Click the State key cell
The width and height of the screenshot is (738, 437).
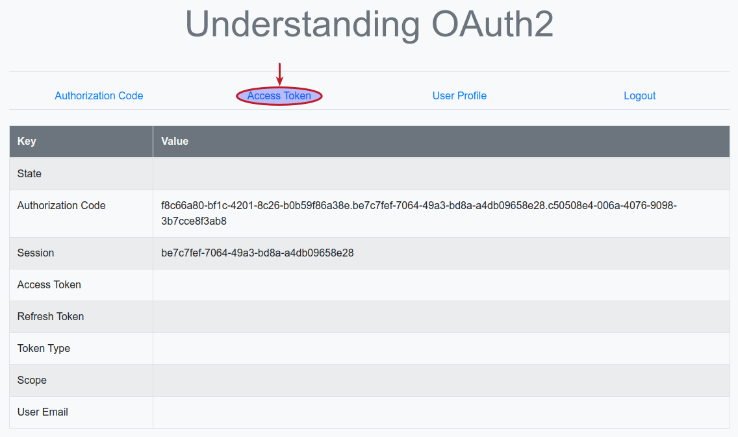pos(30,174)
